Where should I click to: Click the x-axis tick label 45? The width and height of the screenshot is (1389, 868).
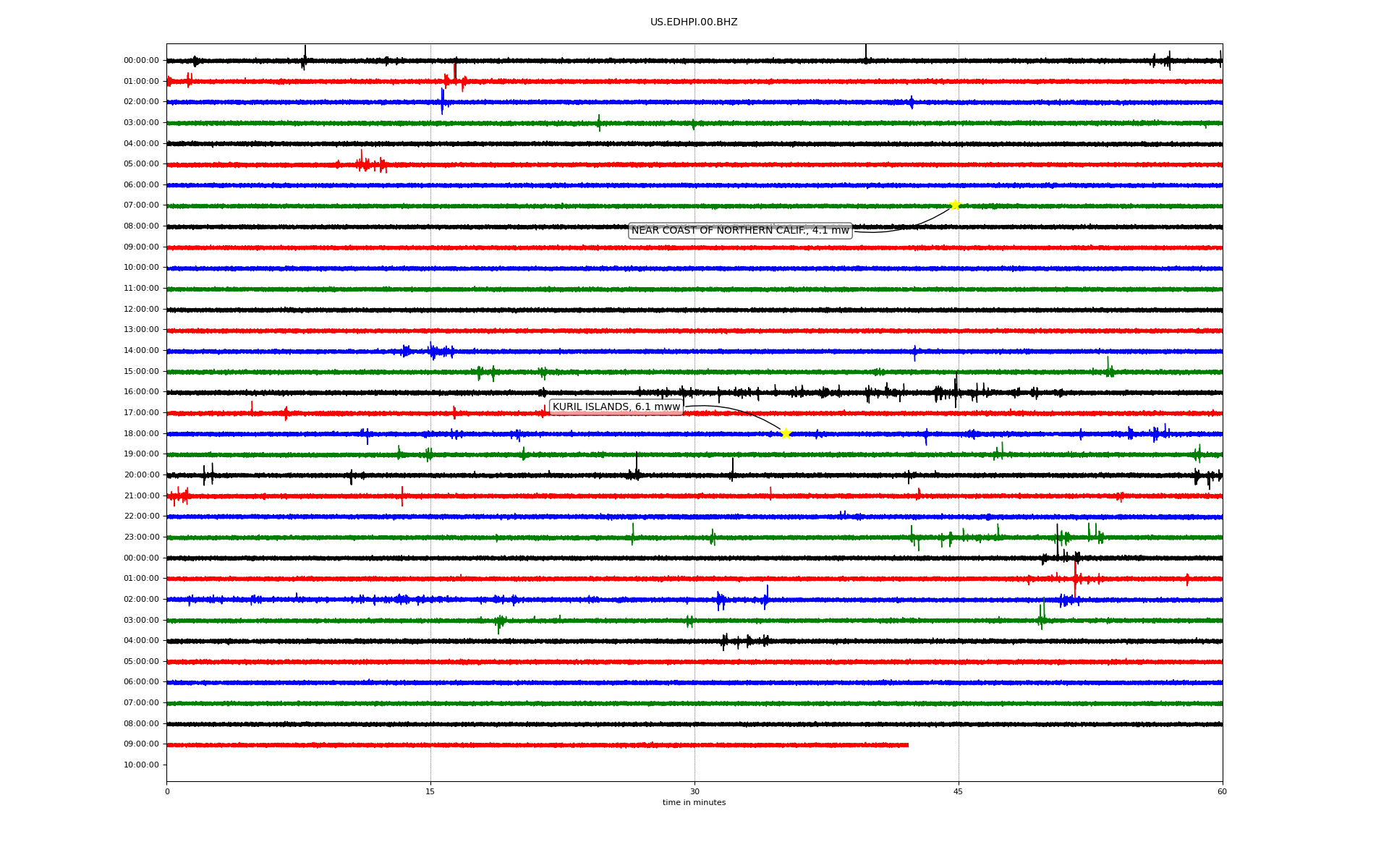(x=959, y=791)
